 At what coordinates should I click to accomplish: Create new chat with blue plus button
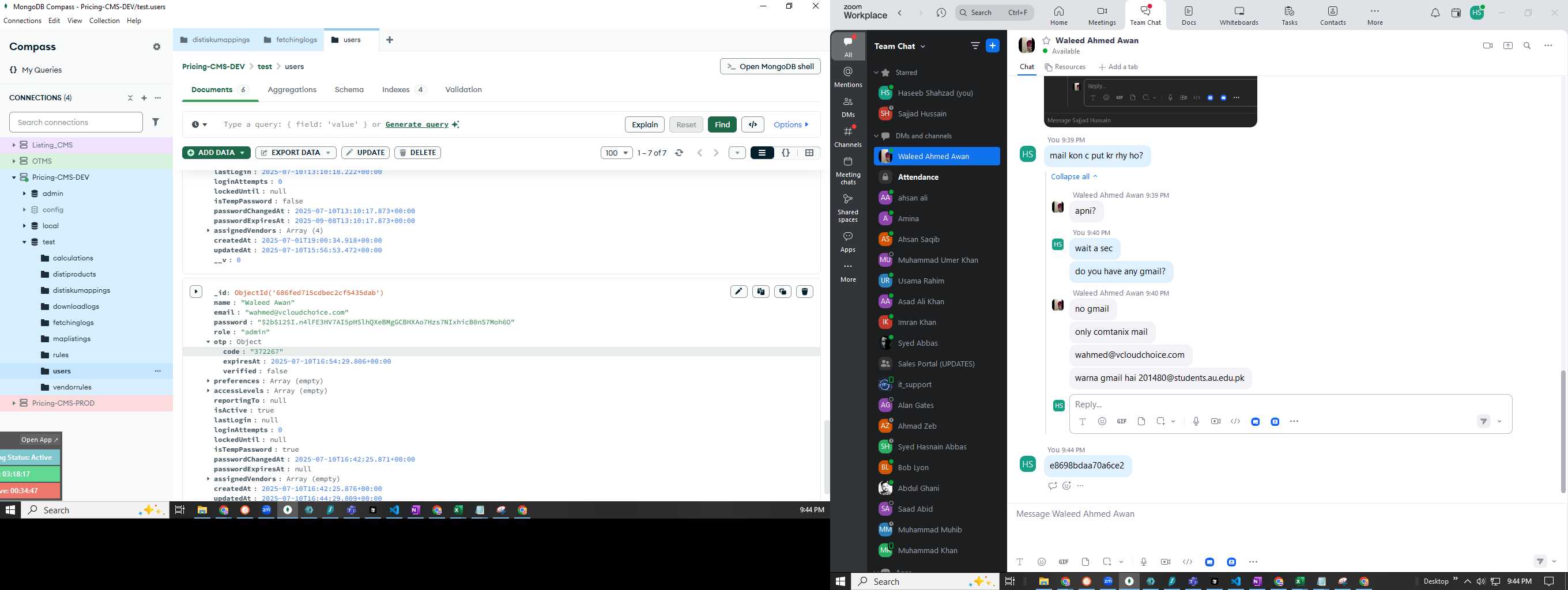click(x=993, y=46)
